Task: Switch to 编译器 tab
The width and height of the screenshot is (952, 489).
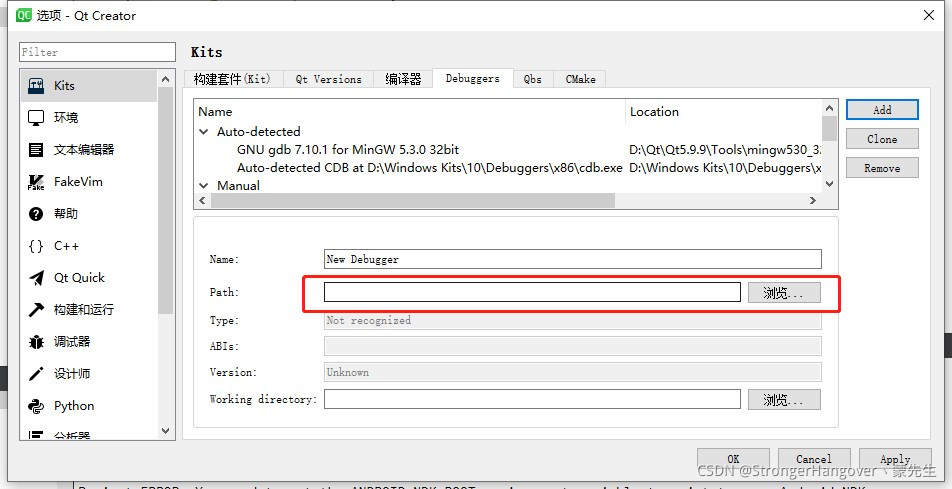Action: (403, 79)
